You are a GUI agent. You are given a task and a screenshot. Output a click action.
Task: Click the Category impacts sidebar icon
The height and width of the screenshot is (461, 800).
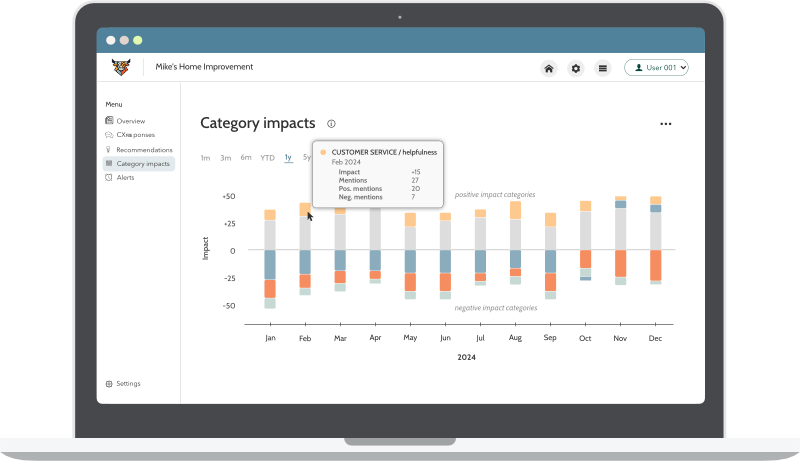(x=109, y=163)
